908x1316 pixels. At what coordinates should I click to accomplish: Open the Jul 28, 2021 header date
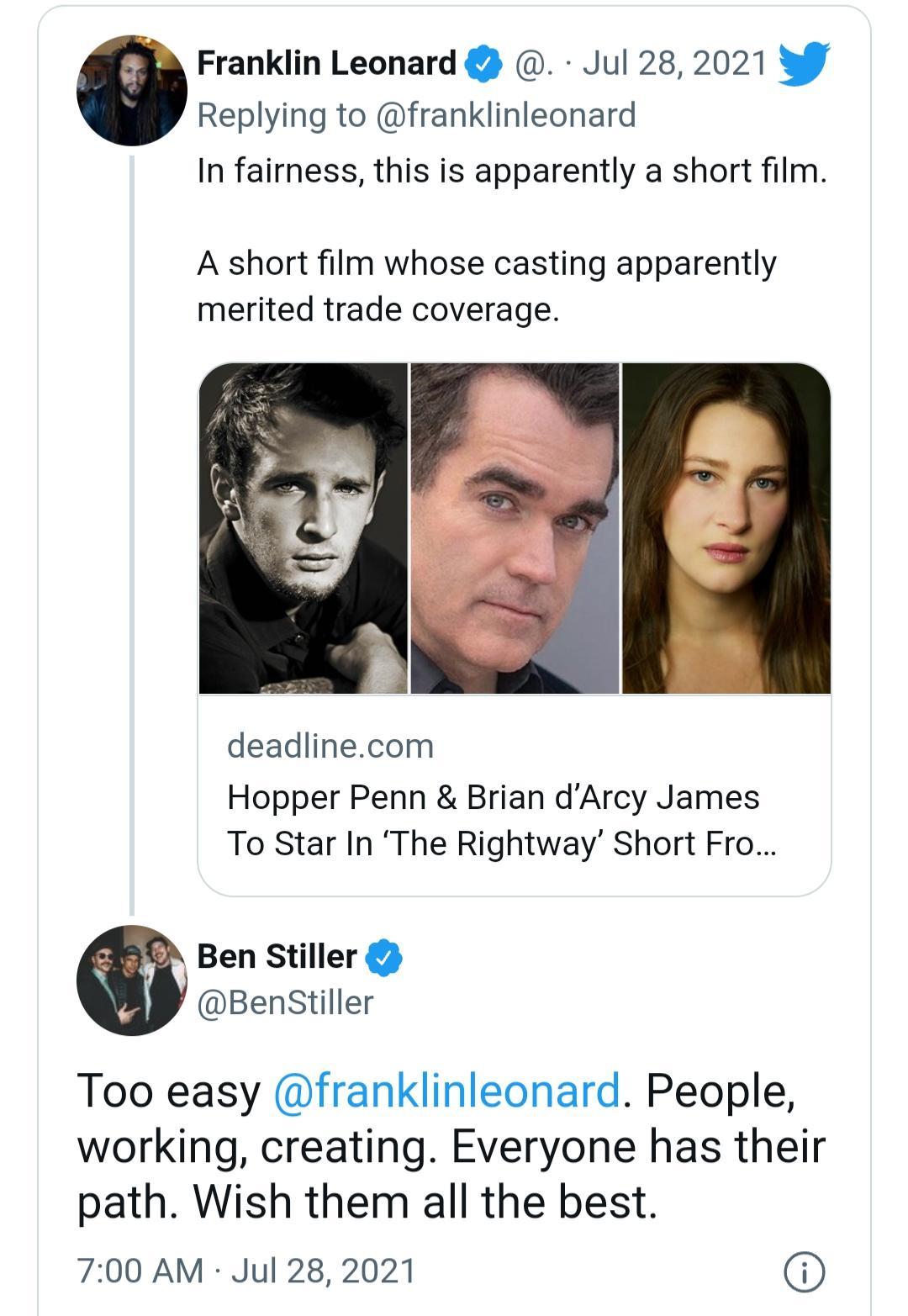click(674, 64)
